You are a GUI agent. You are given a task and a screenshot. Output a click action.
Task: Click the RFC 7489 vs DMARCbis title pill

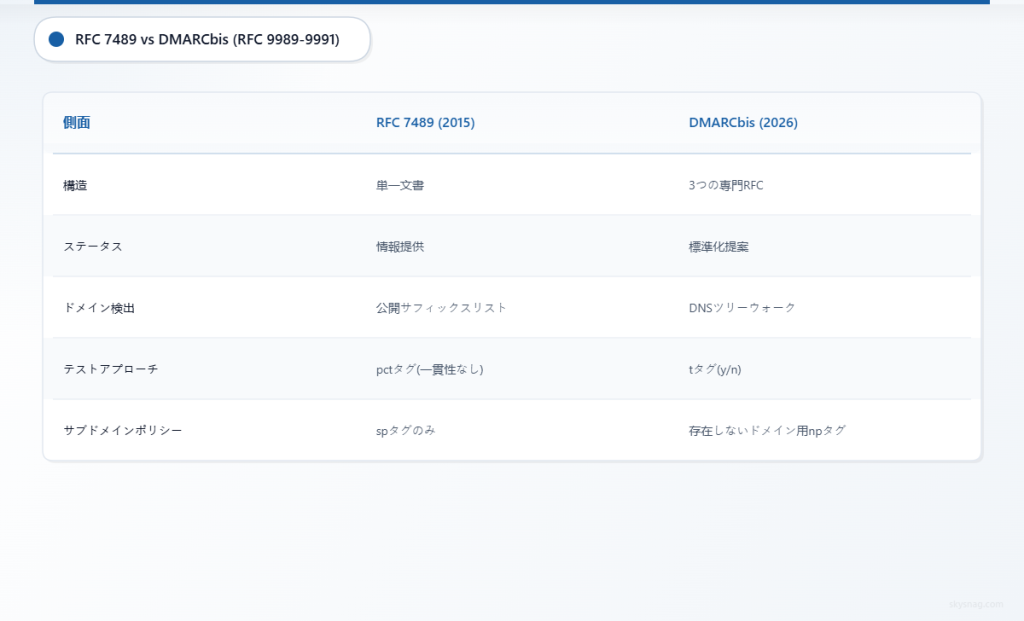click(x=202, y=39)
